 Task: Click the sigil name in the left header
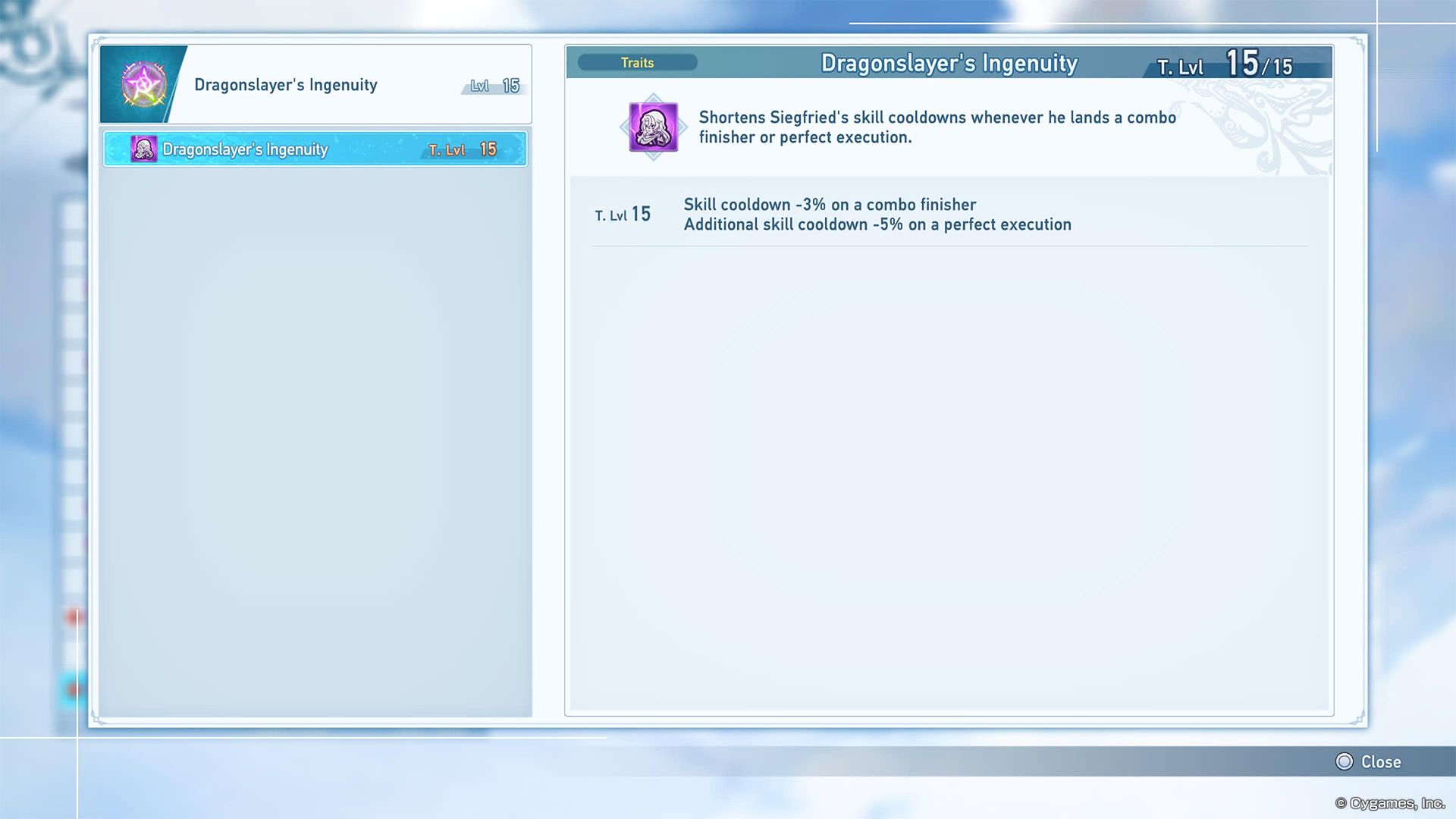coord(285,85)
